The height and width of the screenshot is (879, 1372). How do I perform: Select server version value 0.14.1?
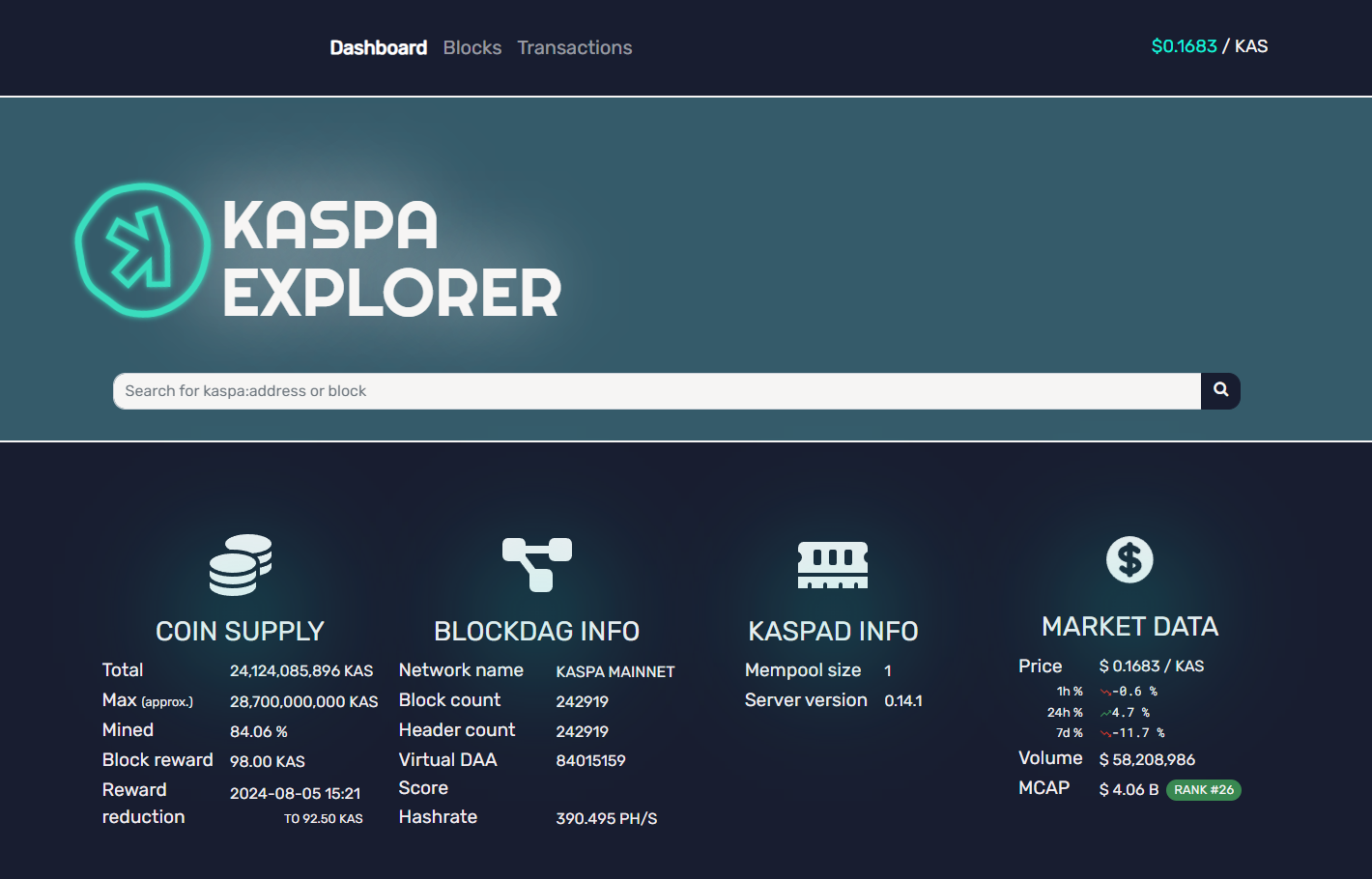[x=903, y=701]
